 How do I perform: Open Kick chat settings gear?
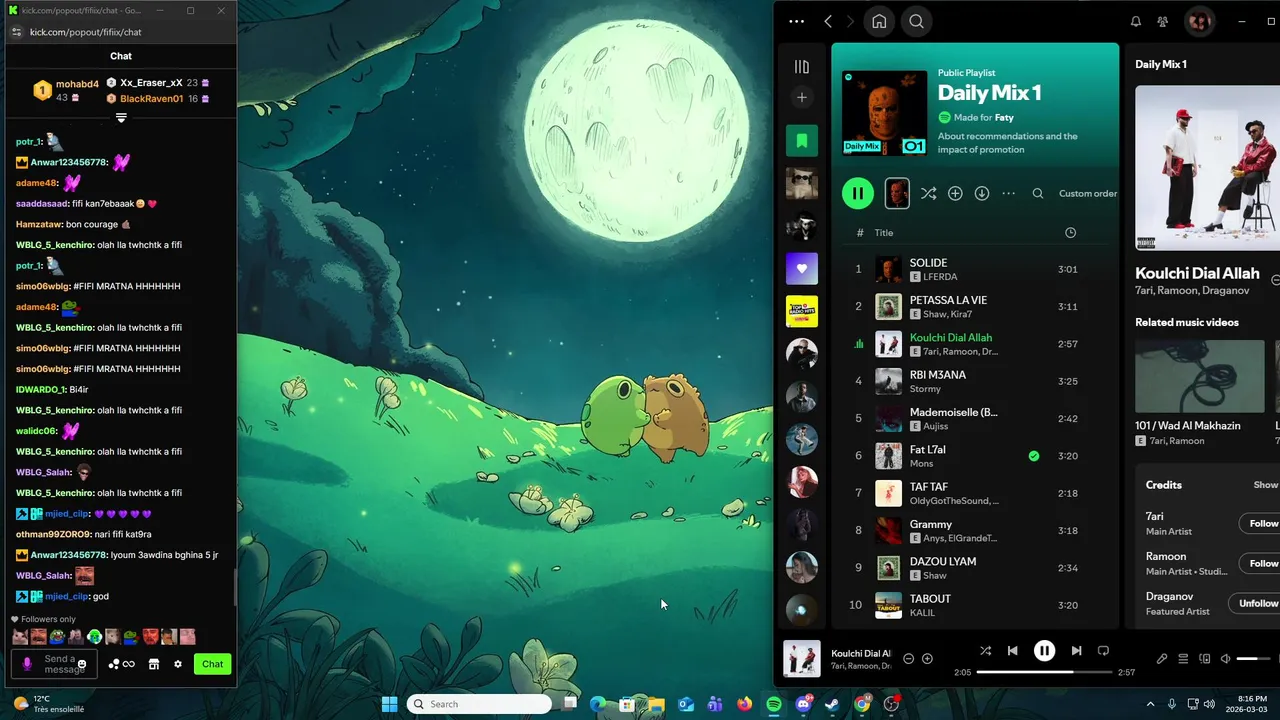click(x=178, y=664)
